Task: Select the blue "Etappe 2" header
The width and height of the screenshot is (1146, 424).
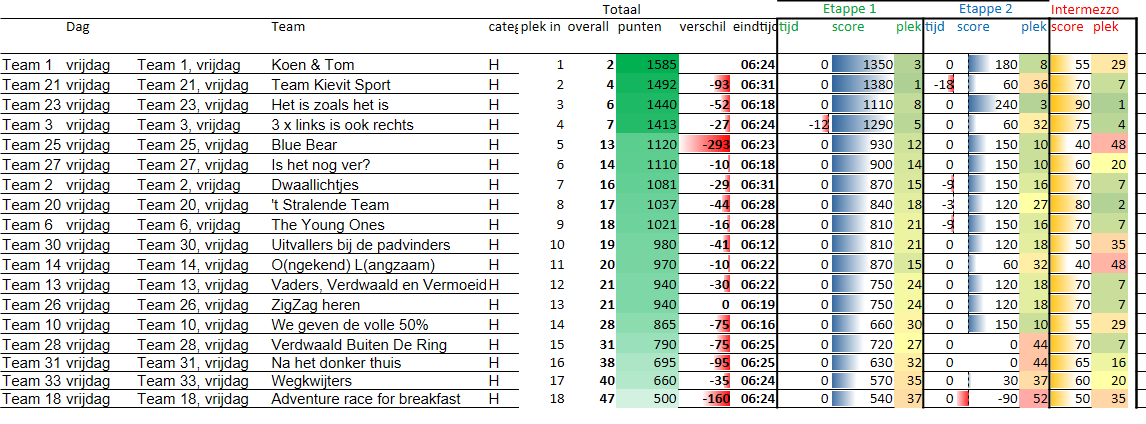Action: tap(985, 8)
